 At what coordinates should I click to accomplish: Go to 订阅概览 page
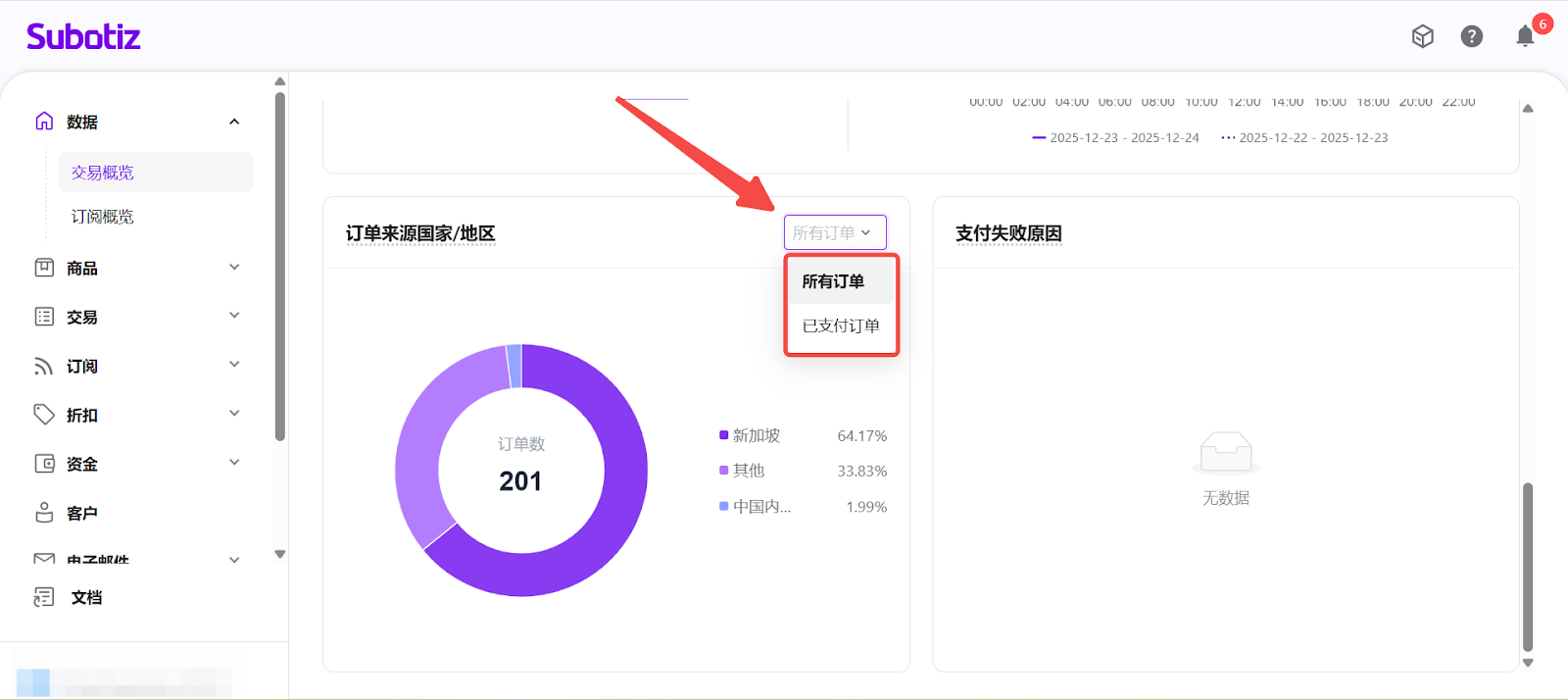[x=103, y=217]
